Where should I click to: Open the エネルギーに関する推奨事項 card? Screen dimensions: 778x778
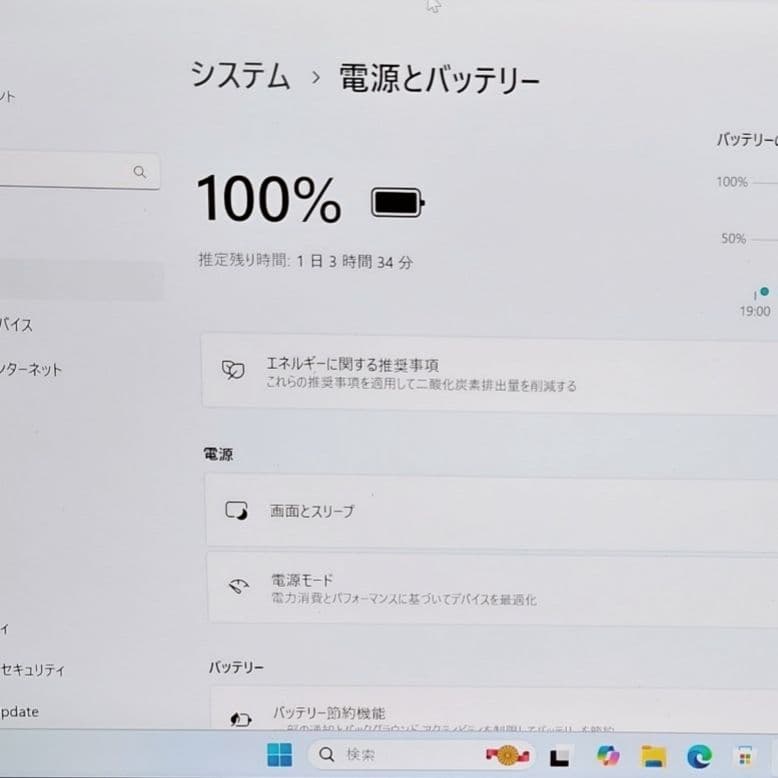point(490,373)
